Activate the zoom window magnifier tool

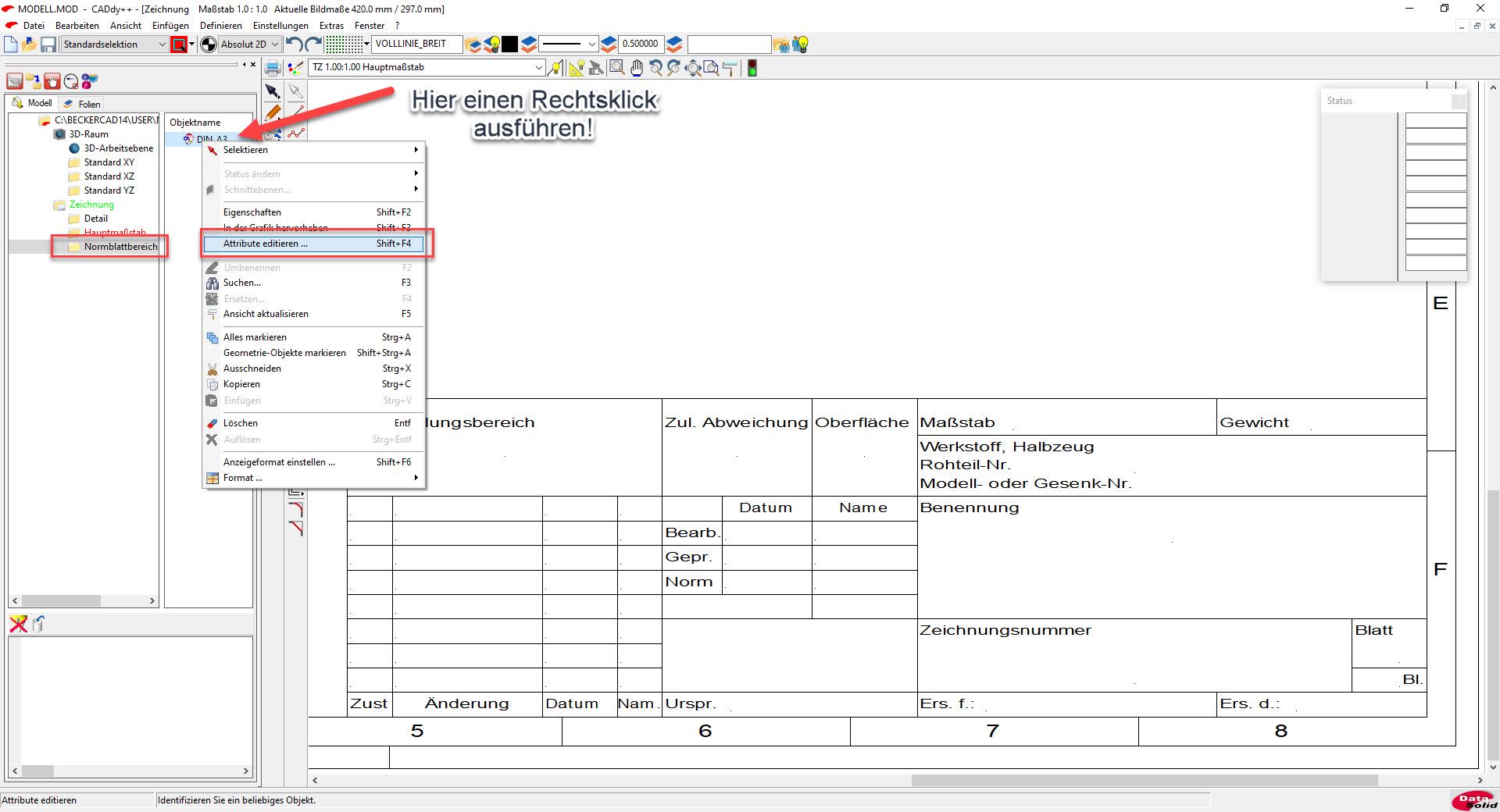(617, 68)
